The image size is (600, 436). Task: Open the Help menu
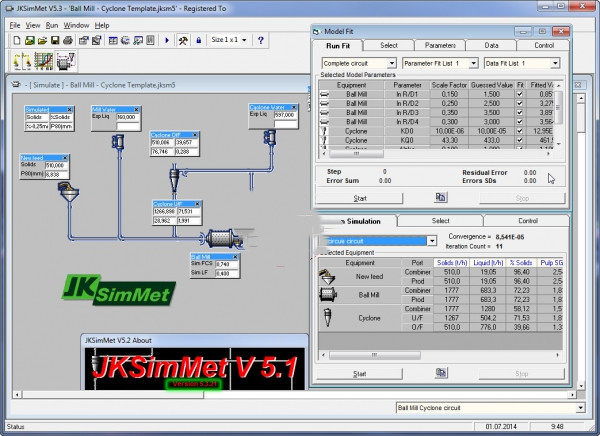tap(102, 25)
